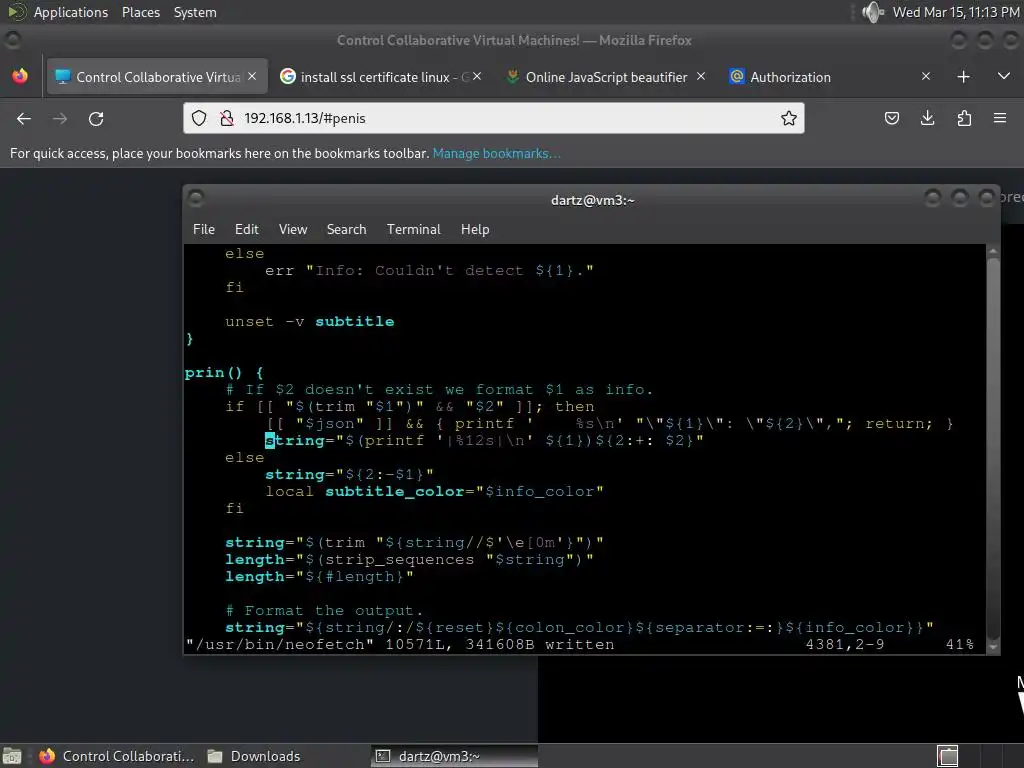
Task: Open the tracking protection shield icon
Action: tap(199, 118)
